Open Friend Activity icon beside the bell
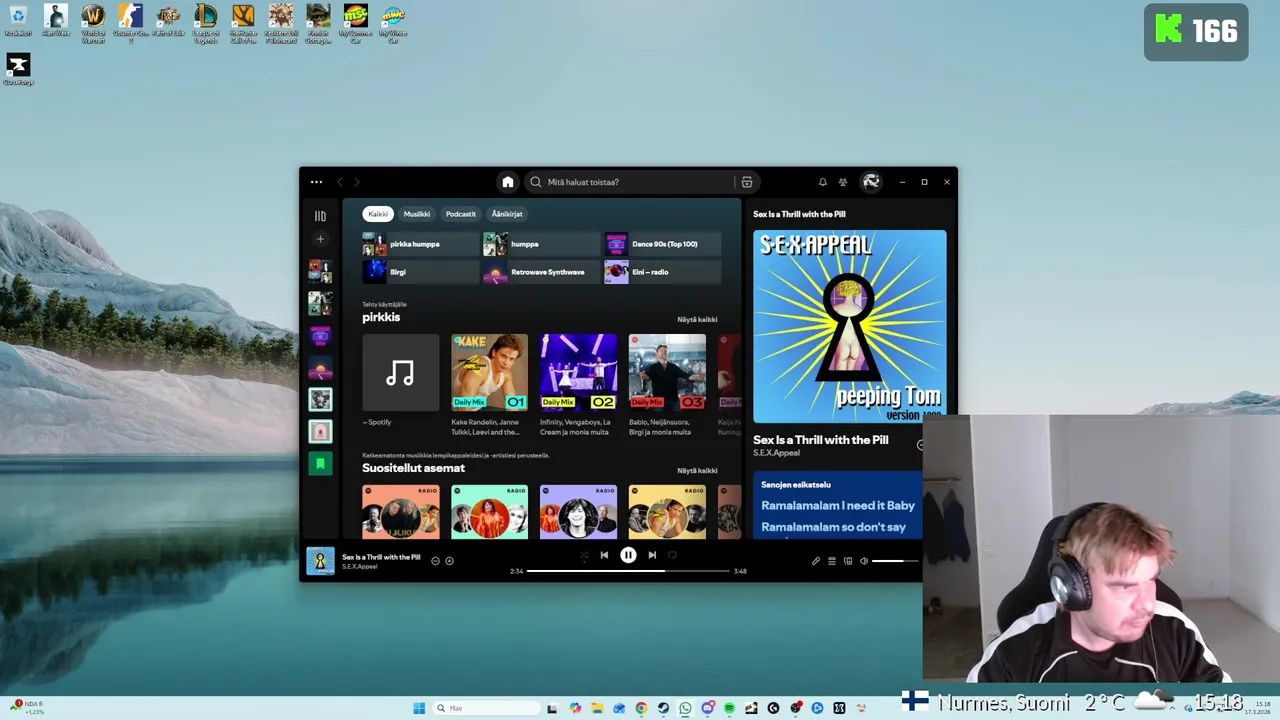Screen dimensions: 1280x720 click(x=843, y=182)
